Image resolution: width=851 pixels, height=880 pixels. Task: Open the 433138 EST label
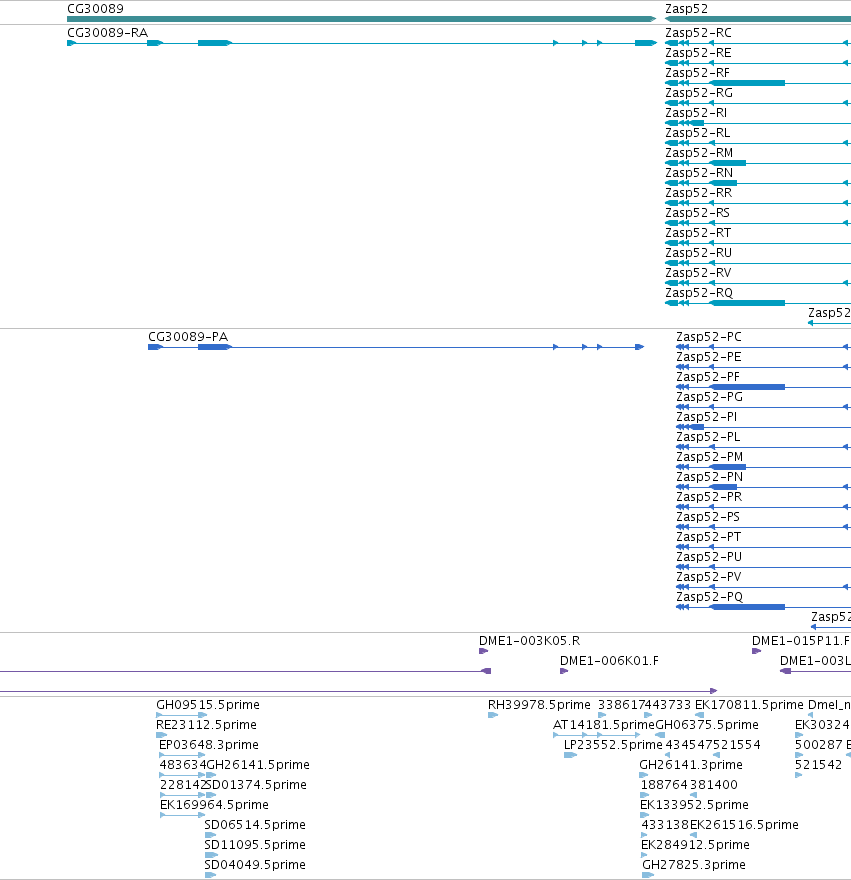(x=665, y=825)
